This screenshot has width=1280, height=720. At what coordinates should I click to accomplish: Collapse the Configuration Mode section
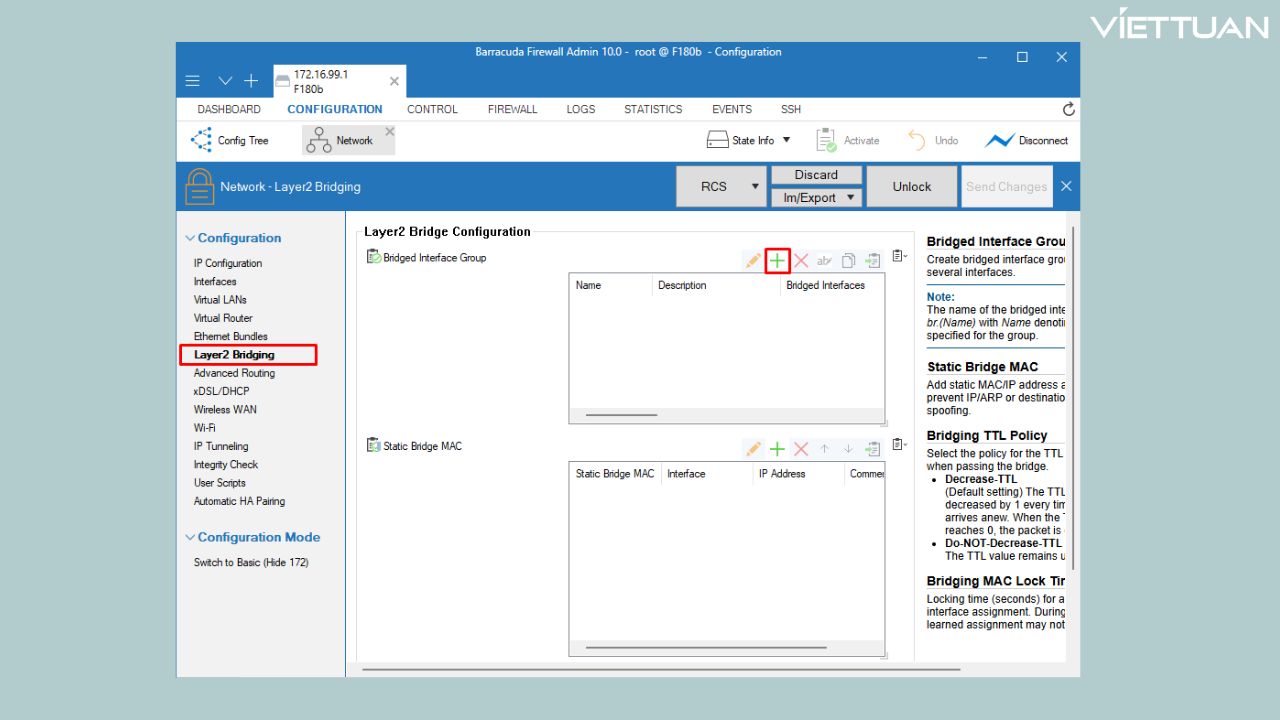tap(190, 538)
